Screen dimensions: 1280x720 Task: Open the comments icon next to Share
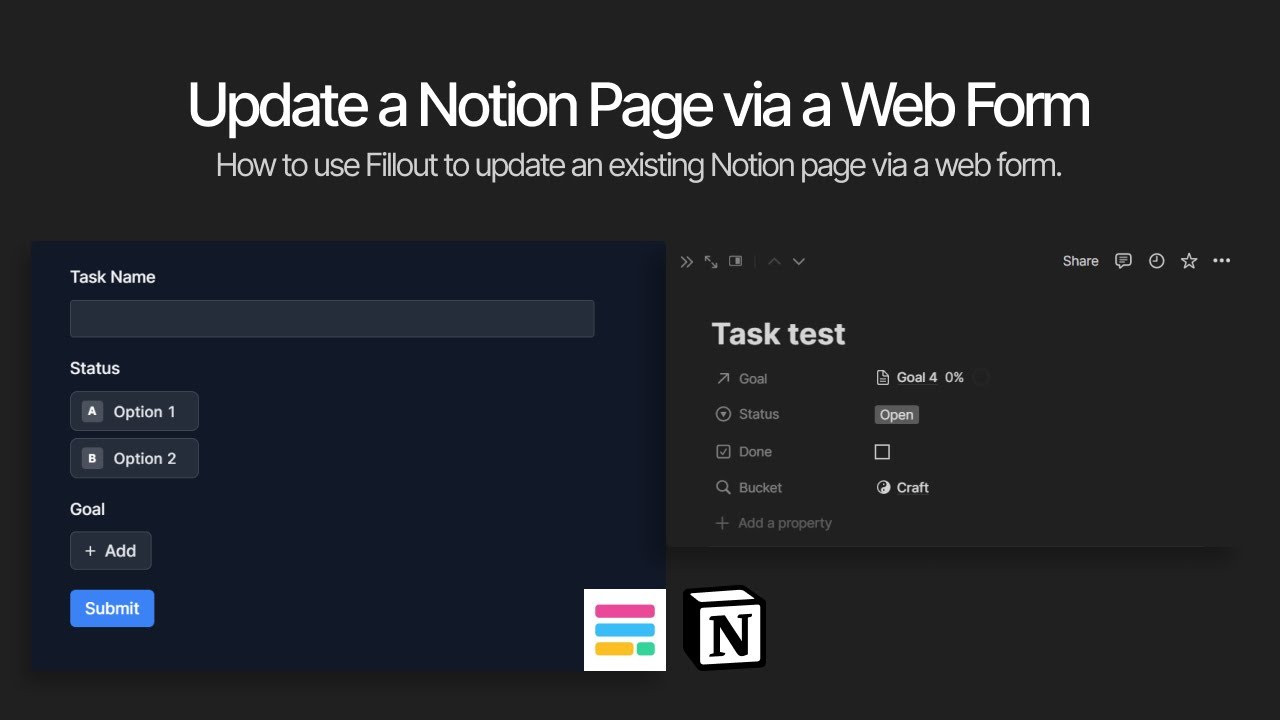point(1124,261)
